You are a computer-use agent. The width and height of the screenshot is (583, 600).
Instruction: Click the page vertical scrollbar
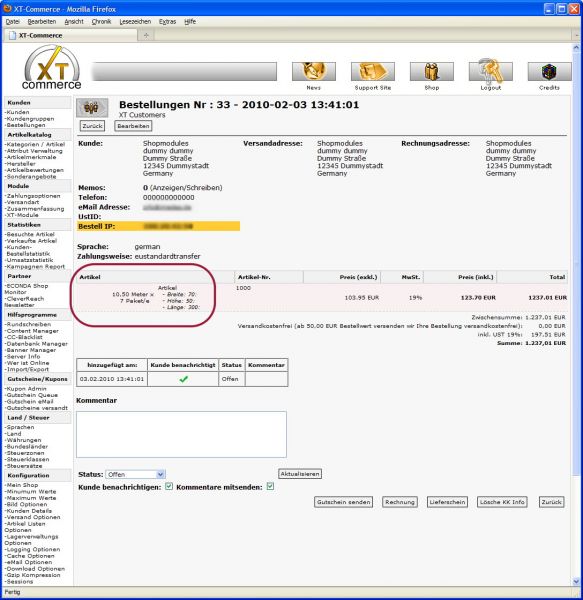(576, 264)
